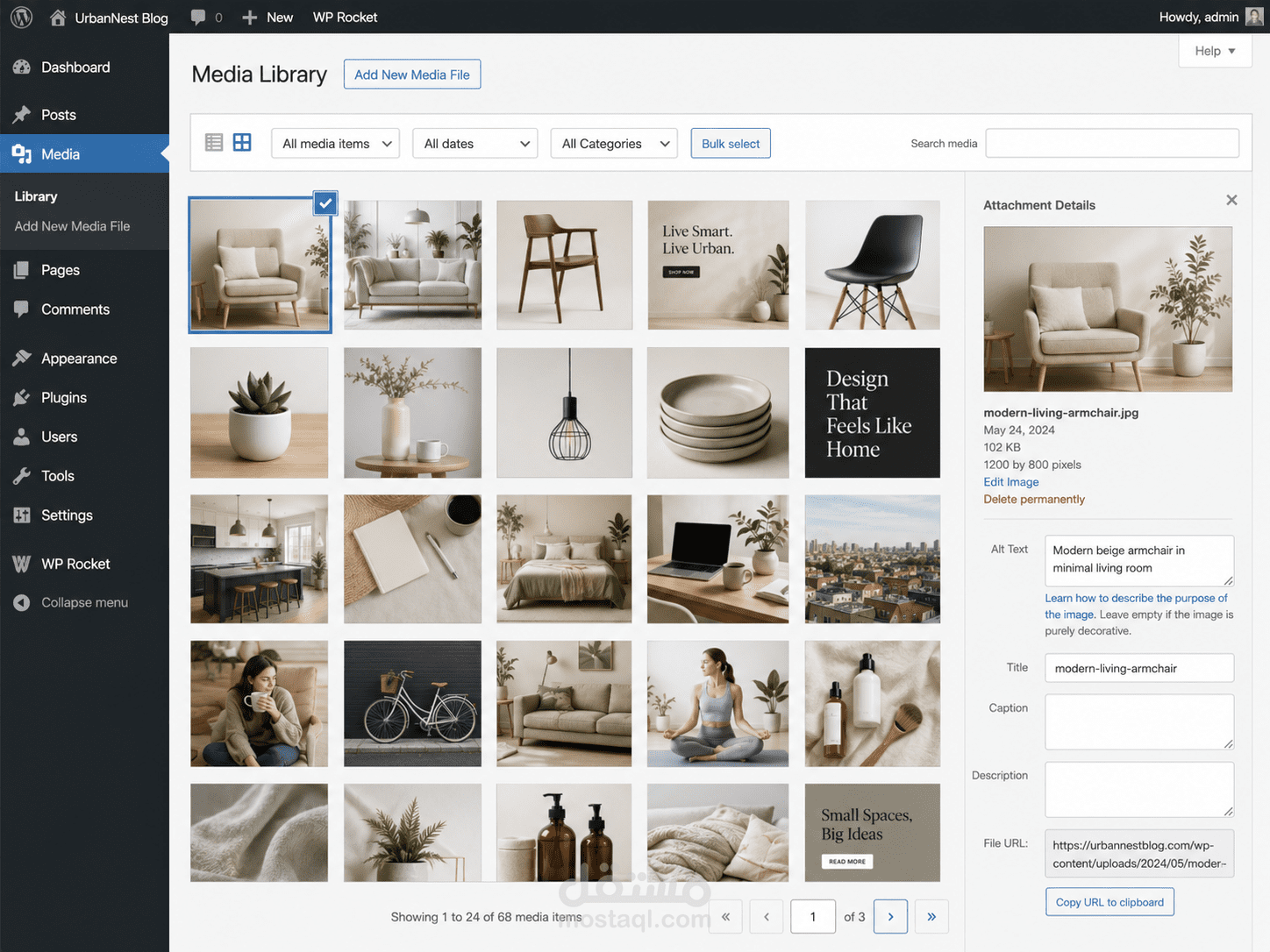Click the Comments sidebar icon

(x=22, y=309)
